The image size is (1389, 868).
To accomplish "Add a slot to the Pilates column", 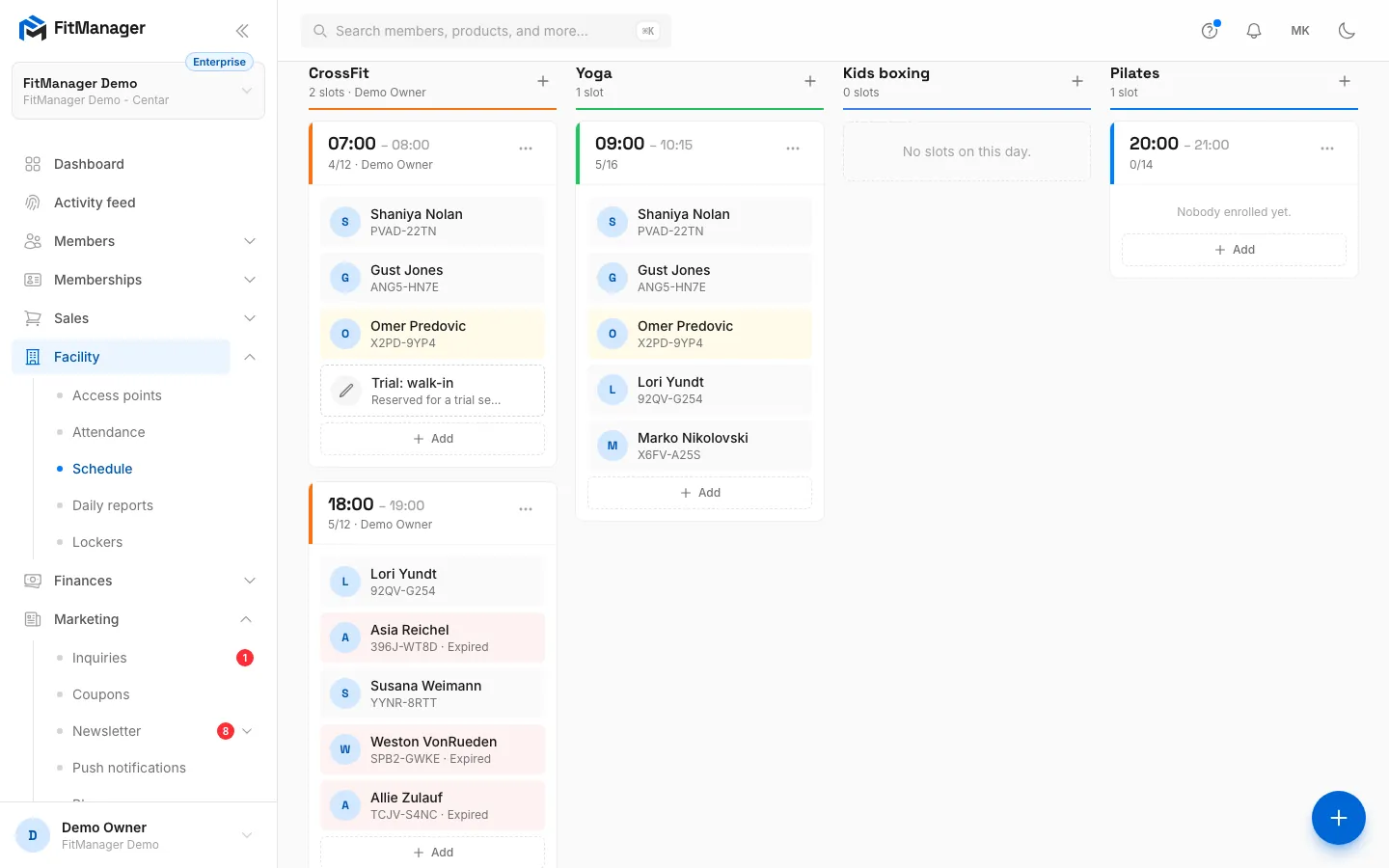I will [1345, 81].
